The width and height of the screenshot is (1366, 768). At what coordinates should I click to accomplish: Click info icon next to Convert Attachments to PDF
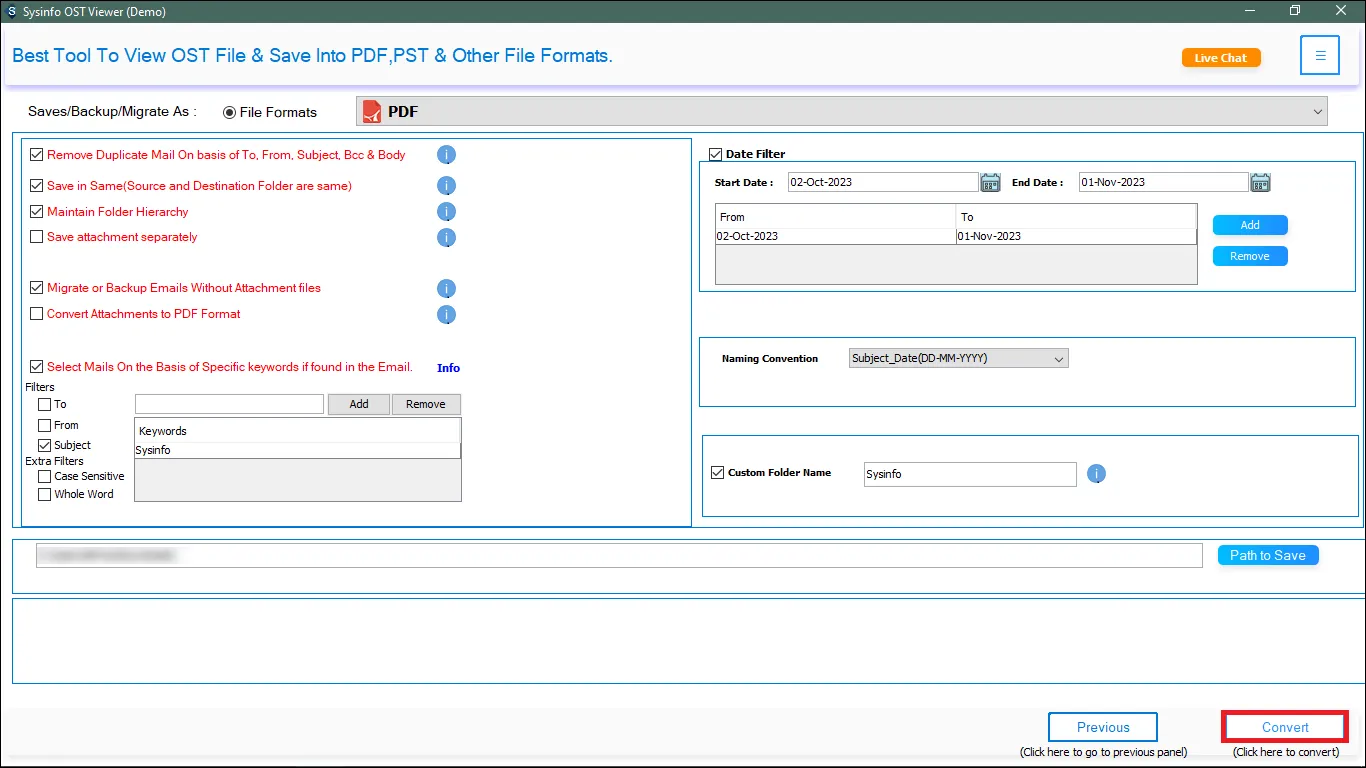447,314
